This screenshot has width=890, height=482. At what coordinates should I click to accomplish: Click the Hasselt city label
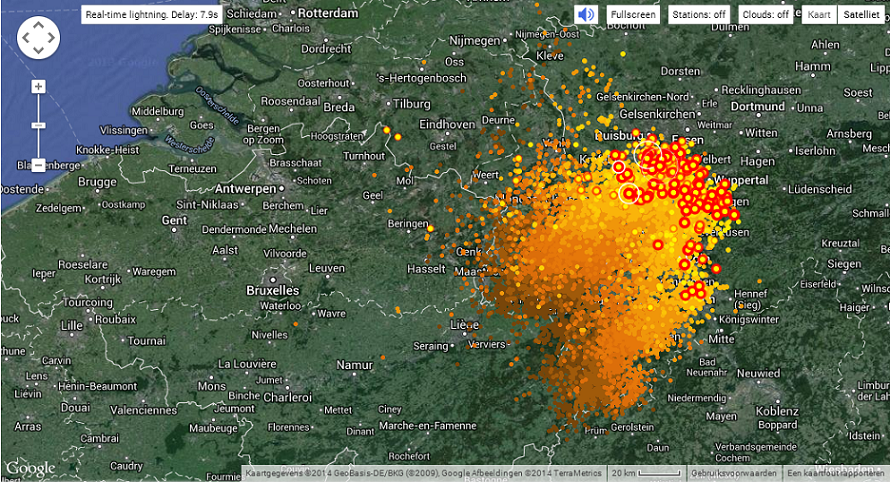tap(426, 269)
